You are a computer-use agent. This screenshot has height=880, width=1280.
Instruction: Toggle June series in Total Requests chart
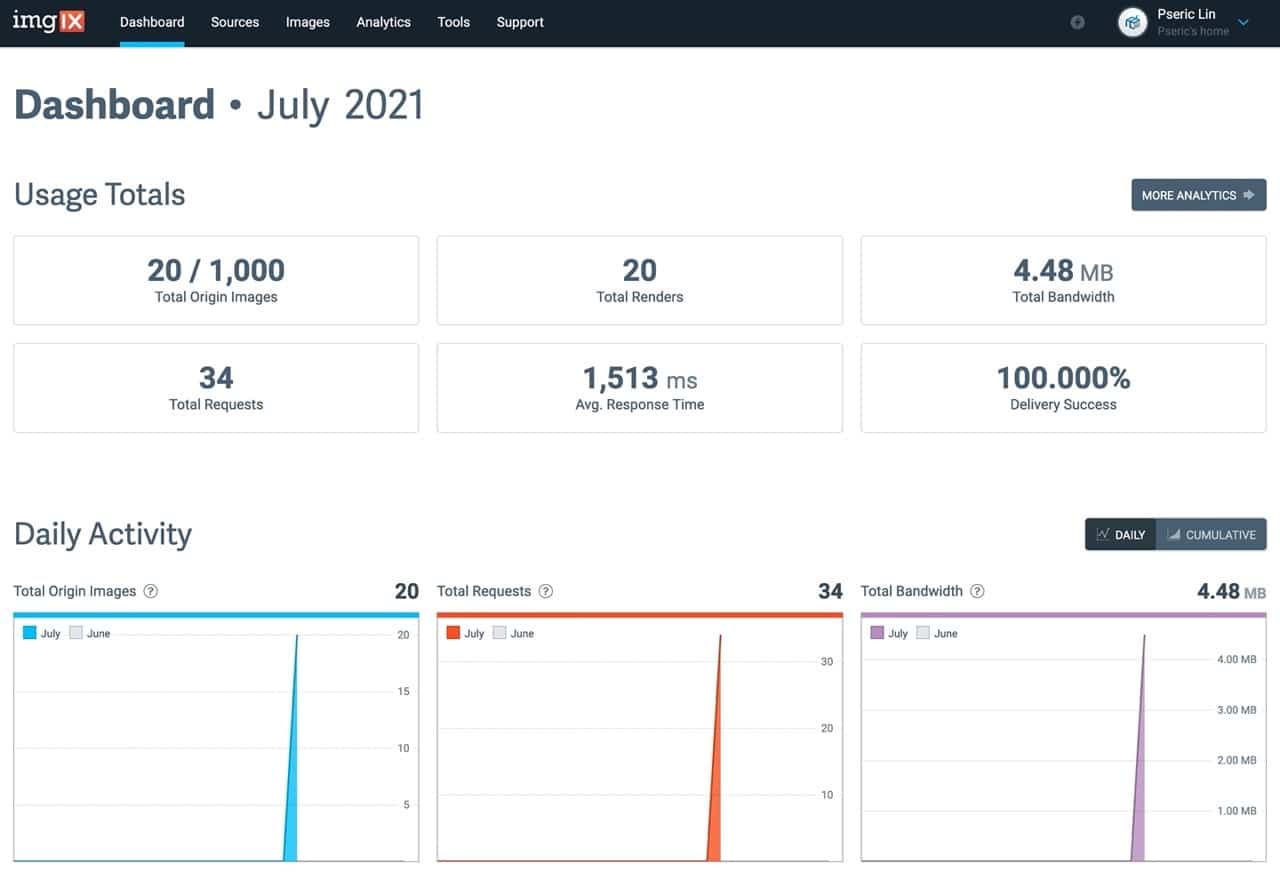click(514, 633)
